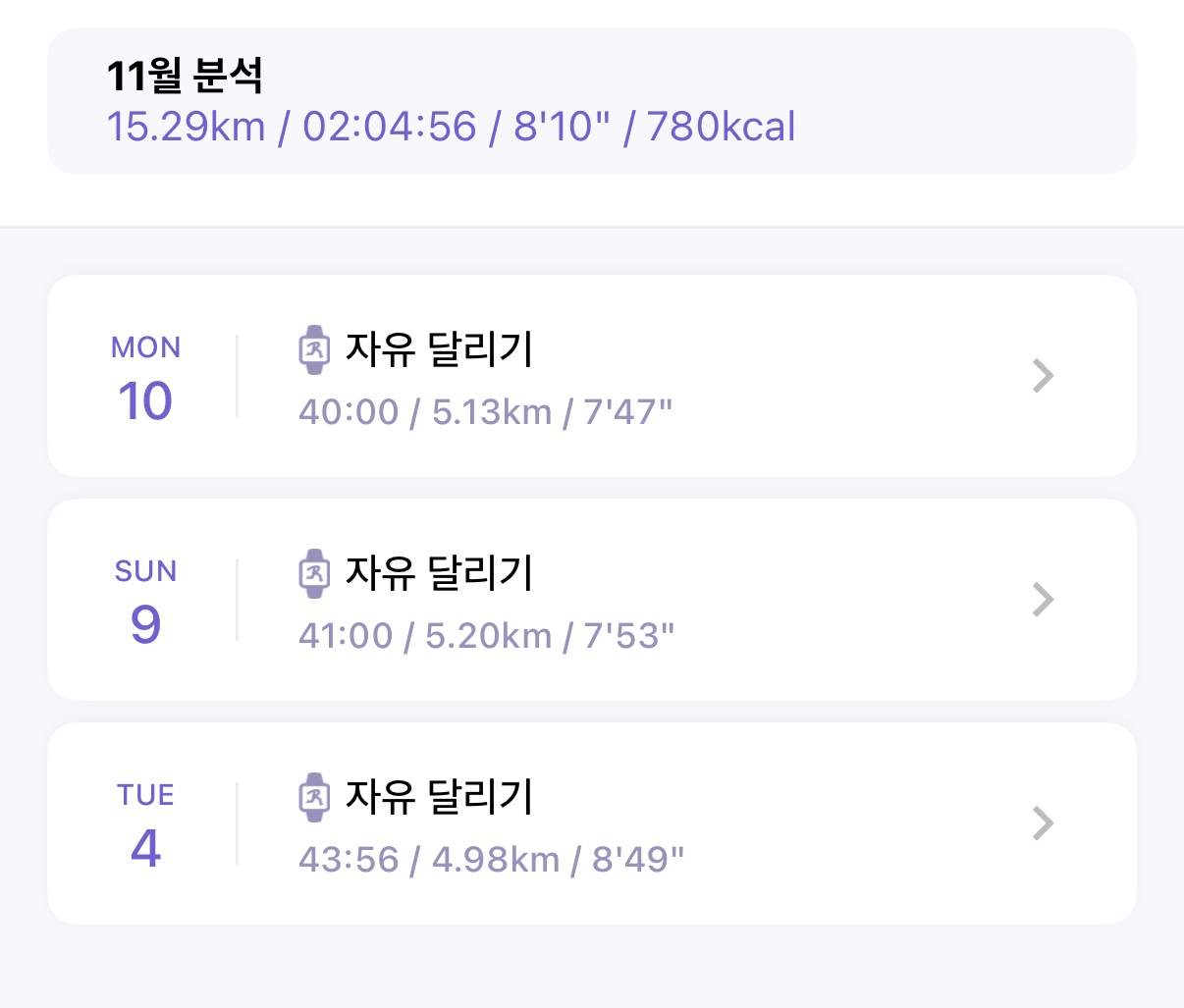Tap the large date number 4
Image resolution: width=1184 pixels, height=1008 pixels.
point(145,849)
